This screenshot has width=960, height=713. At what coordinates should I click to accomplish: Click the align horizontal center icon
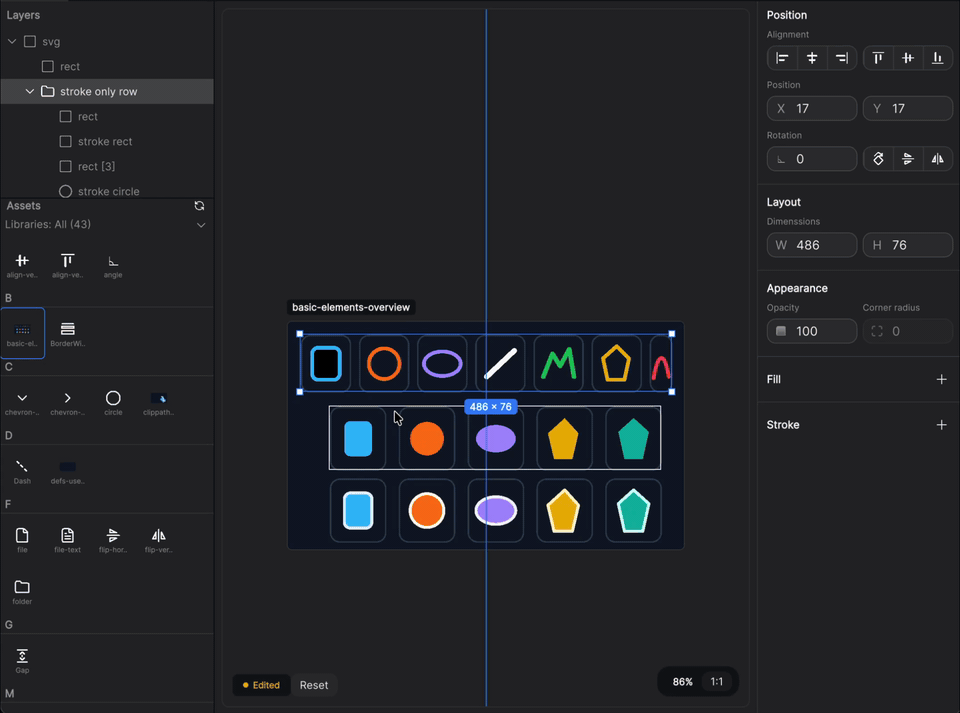(x=812, y=58)
